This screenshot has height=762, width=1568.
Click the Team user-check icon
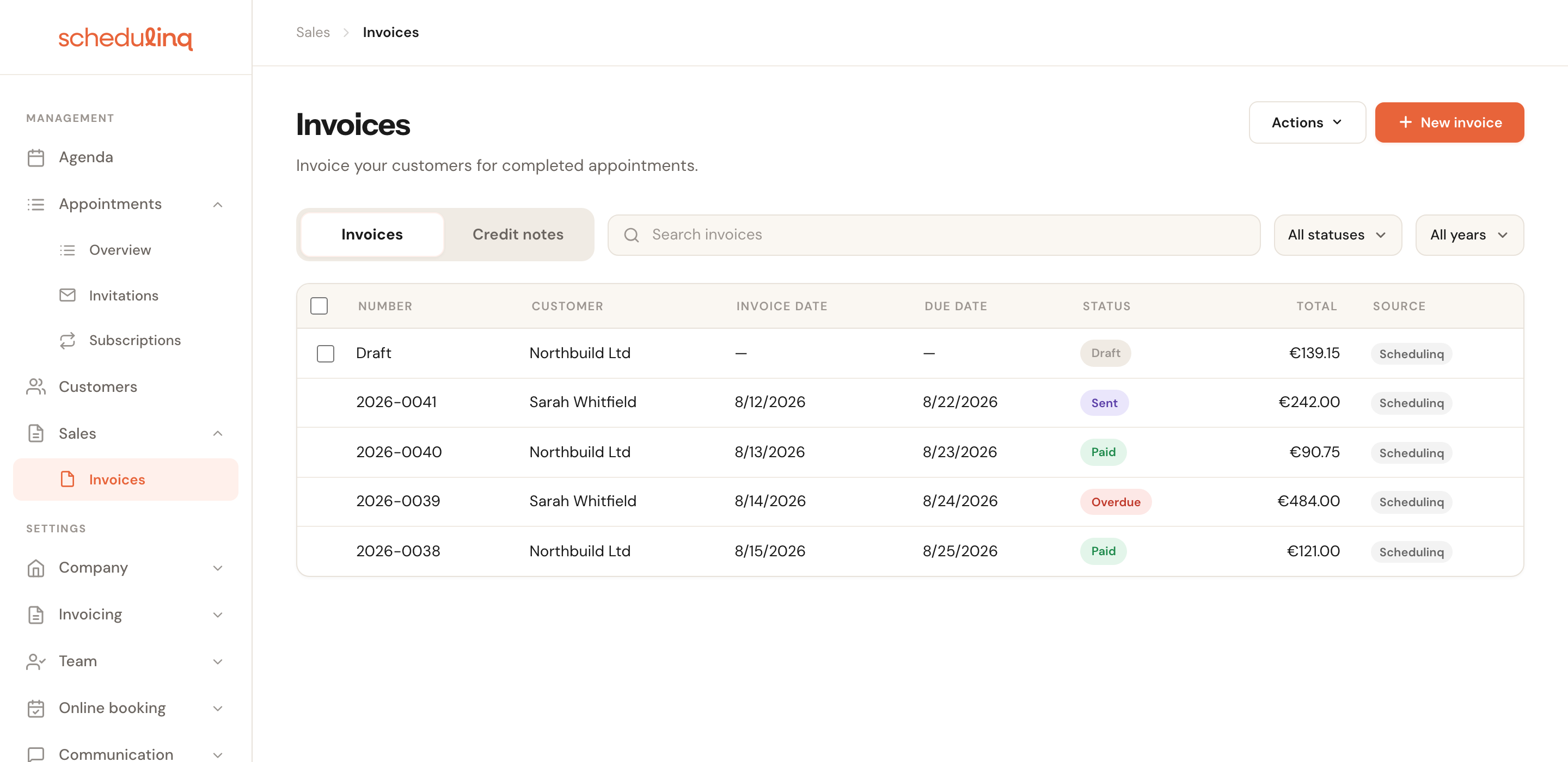coord(36,661)
